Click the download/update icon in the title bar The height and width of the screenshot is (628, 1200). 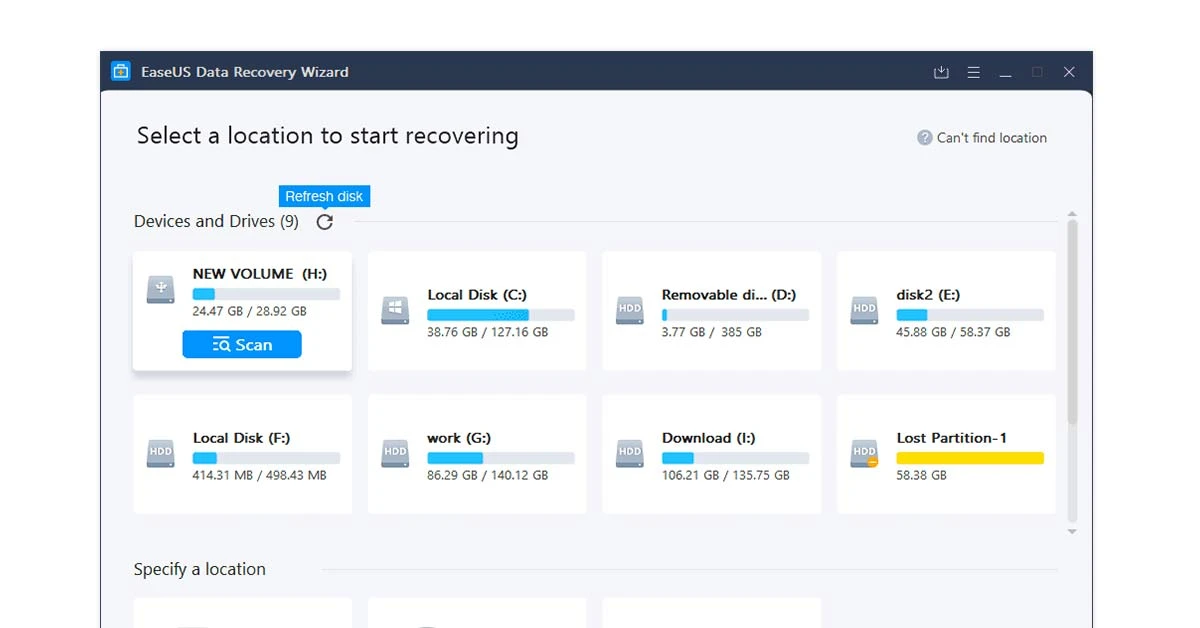coord(940,71)
